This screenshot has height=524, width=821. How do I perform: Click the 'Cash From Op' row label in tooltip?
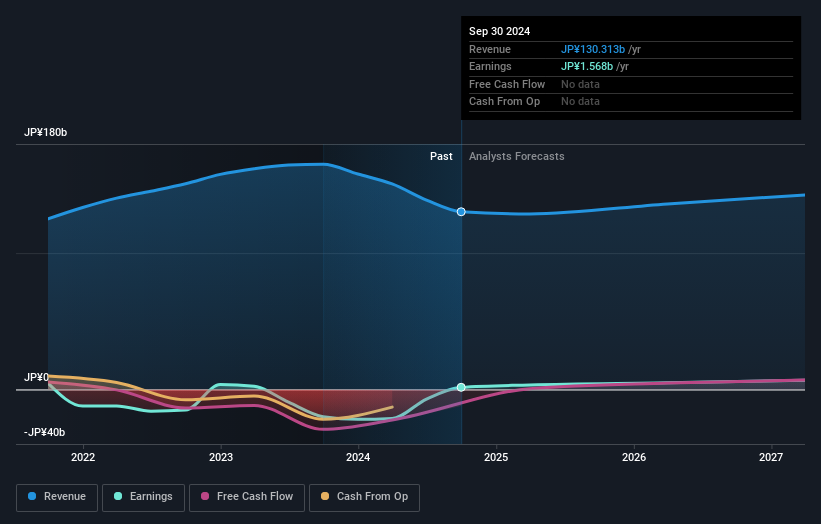(504, 102)
